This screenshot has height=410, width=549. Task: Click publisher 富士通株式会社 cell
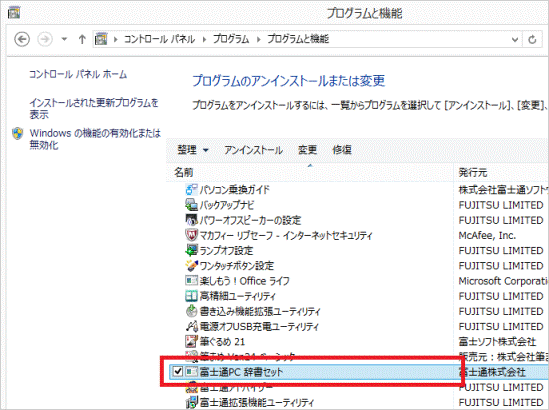click(492, 372)
